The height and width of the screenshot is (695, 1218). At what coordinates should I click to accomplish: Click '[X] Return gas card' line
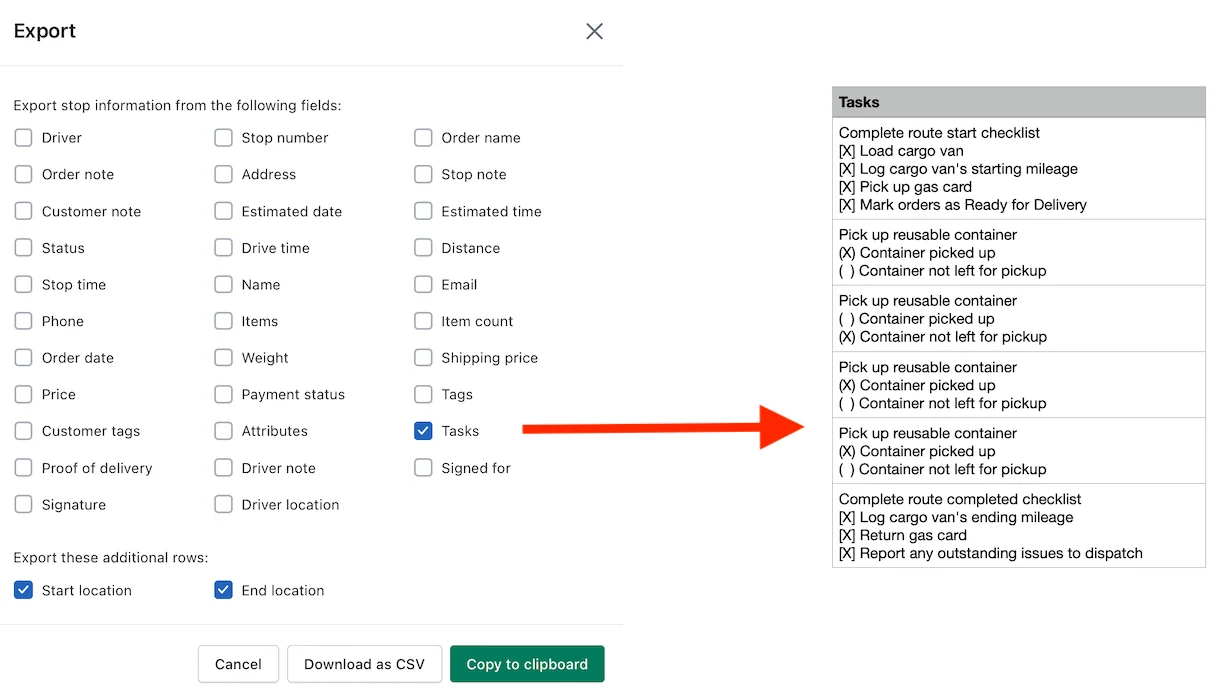903,535
